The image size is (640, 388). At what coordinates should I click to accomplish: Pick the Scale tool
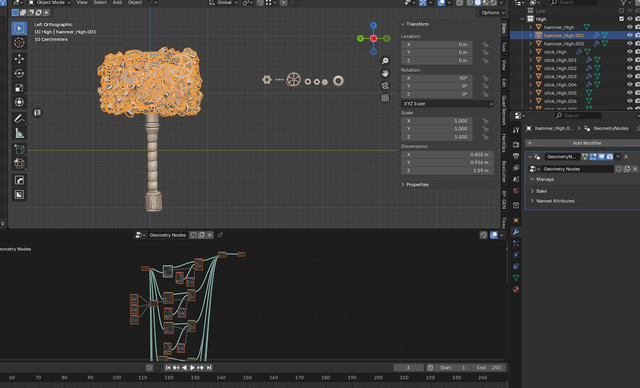point(19,88)
